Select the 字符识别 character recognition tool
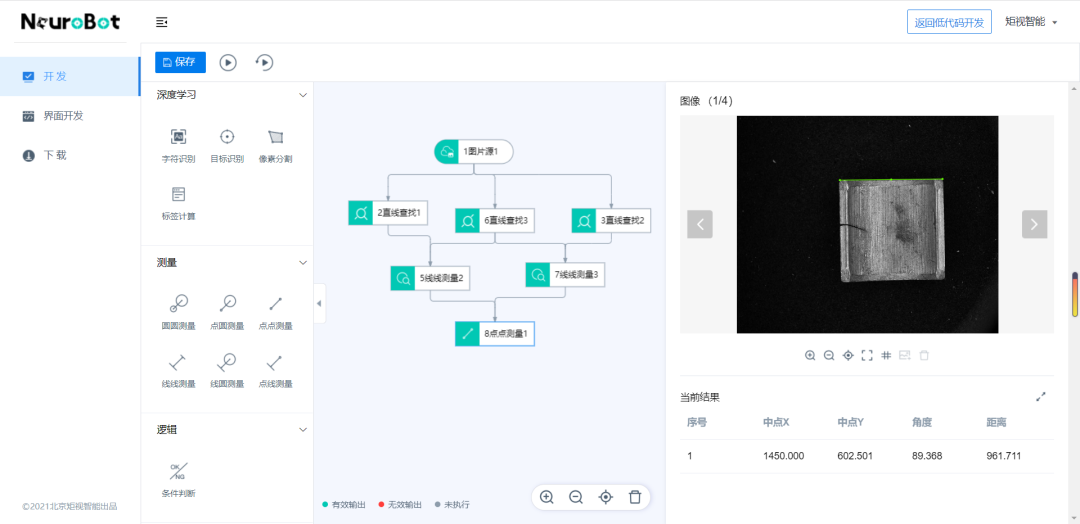Viewport: 1080px width, 524px height. [x=178, y=144]
